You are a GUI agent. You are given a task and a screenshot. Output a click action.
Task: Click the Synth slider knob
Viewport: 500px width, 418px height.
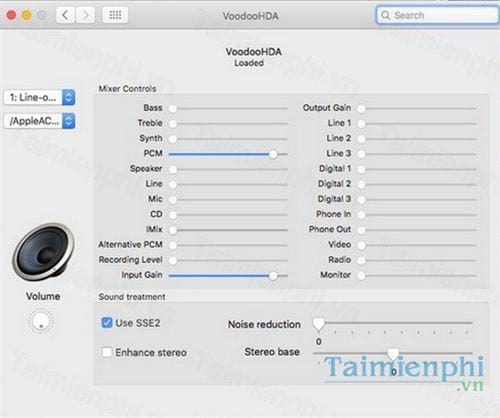pyautogui.click(x=173, y=139)
